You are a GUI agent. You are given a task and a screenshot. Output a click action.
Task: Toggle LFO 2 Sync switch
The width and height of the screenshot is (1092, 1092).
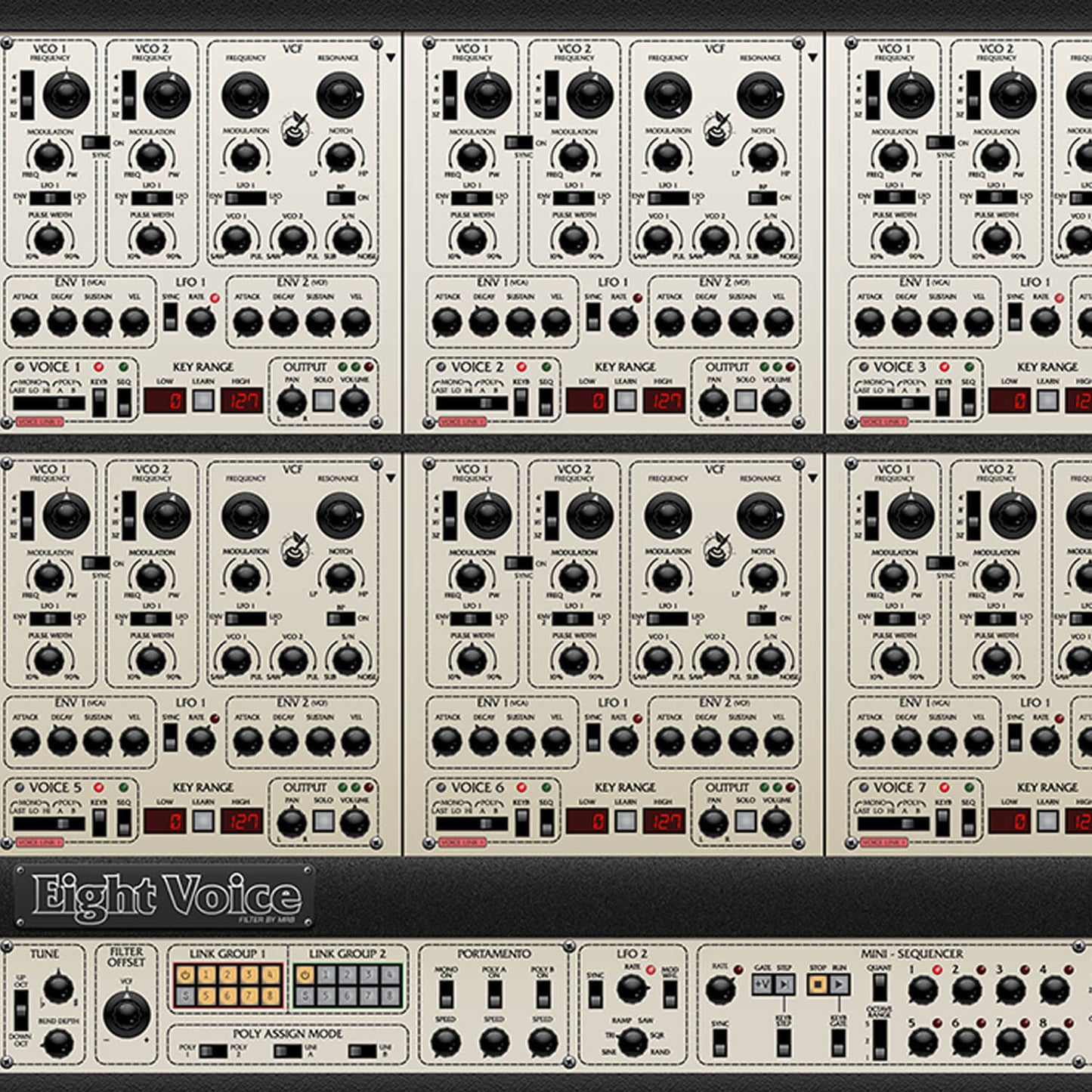pyautogui.click(x=595, y=995)
